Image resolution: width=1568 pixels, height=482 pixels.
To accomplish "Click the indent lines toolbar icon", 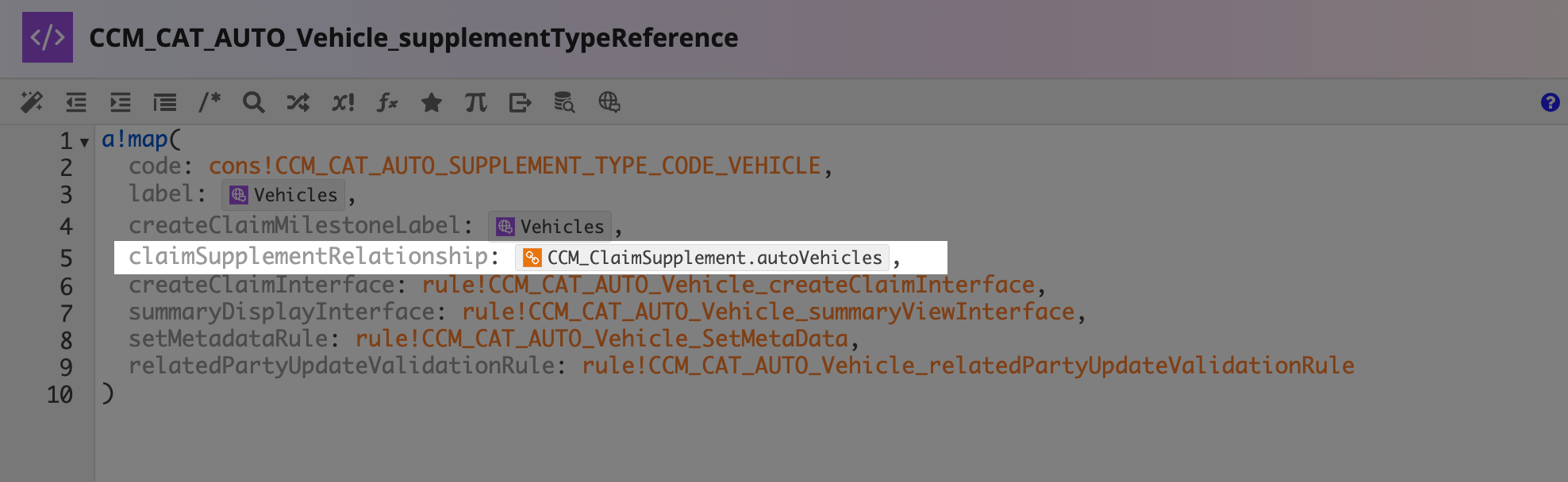I will coord(121,102).
